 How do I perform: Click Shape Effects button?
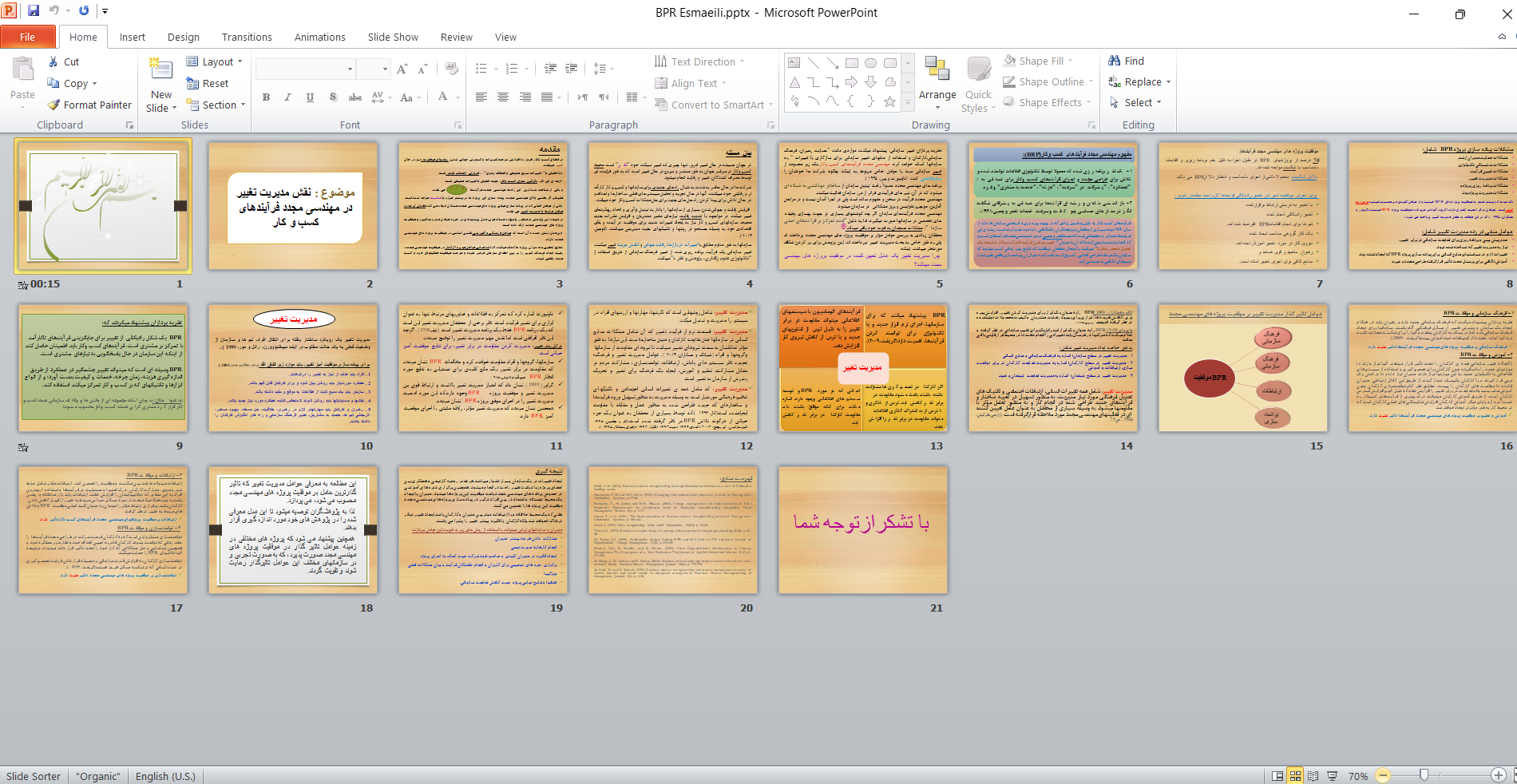1048,102
